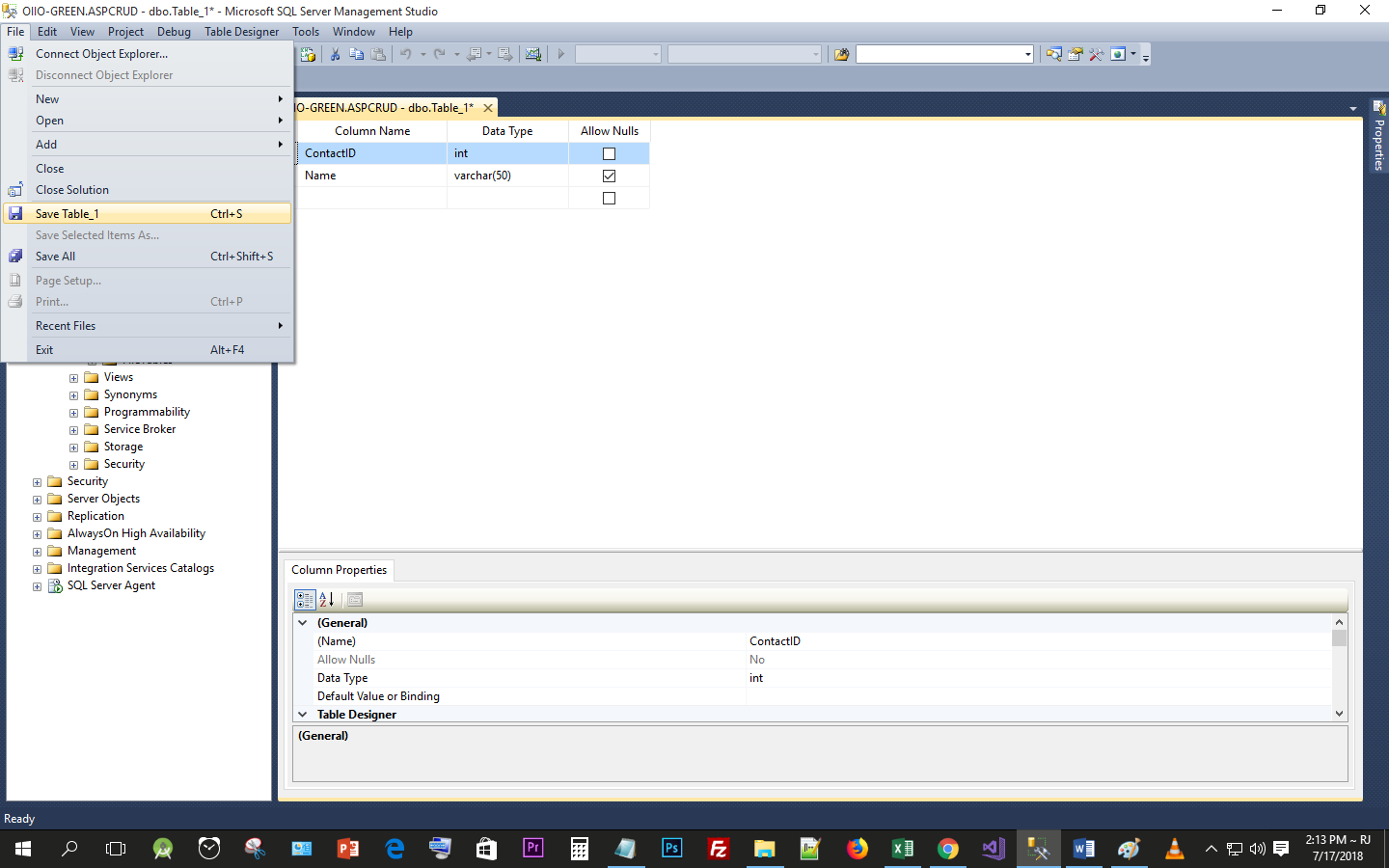
Task: Choose Save Table_1 from the File menu
Action: click(68, 213)
